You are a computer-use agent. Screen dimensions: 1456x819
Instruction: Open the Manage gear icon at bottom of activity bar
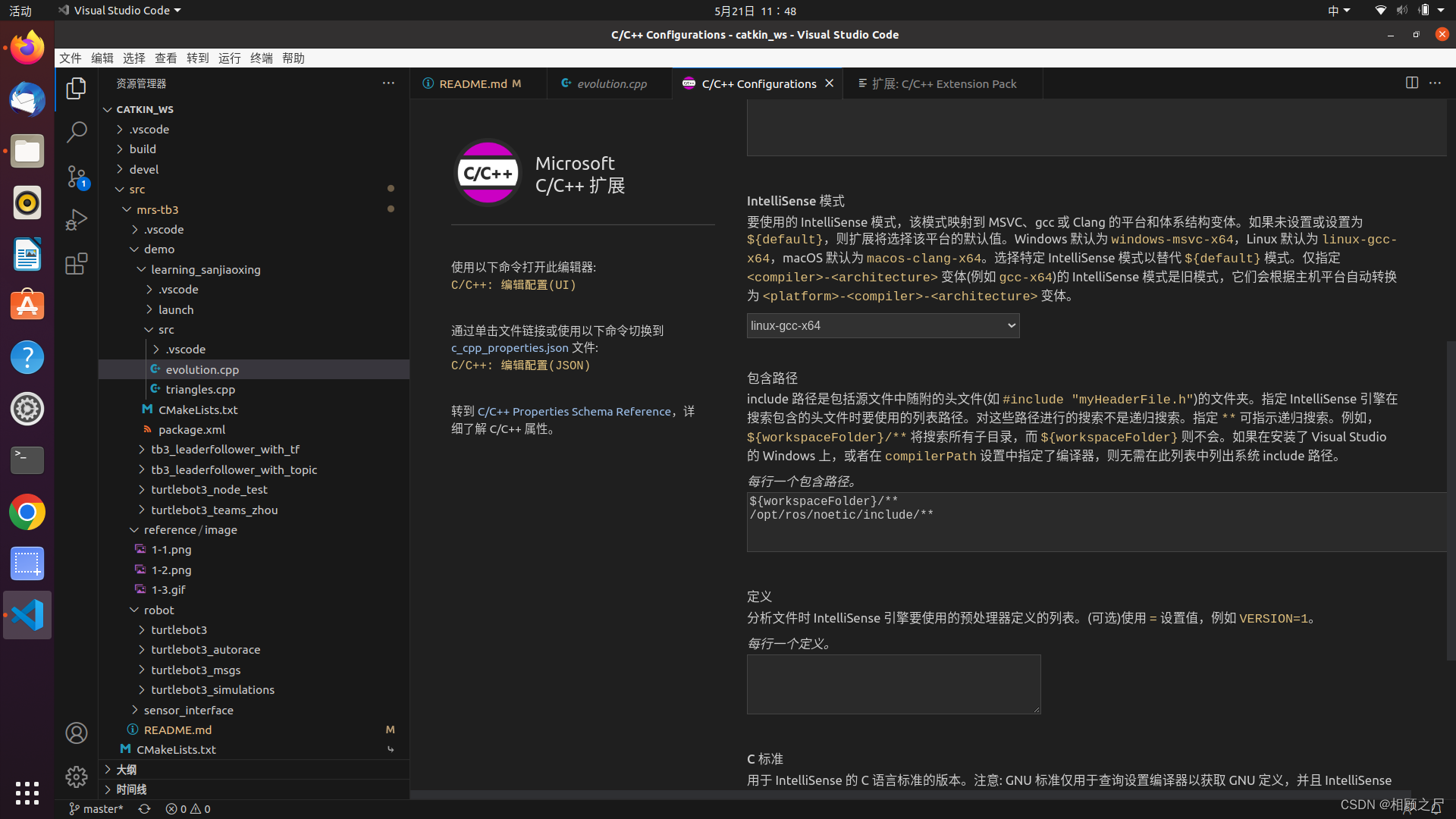[76, 777]
